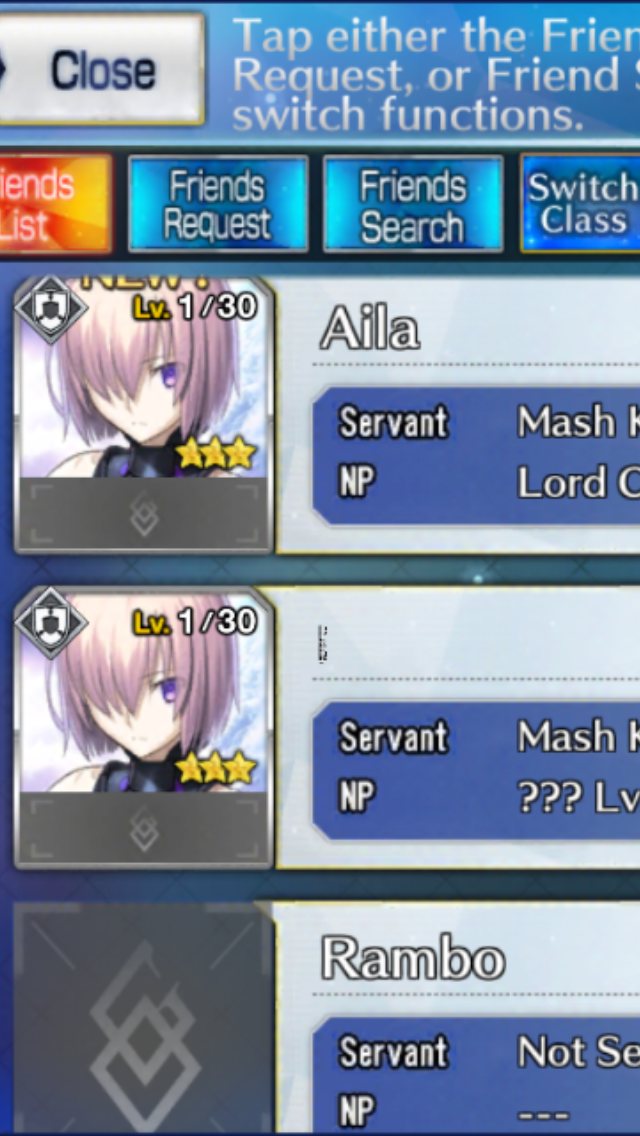Tap Aila's Servant and NP info panel

point(477,455)
